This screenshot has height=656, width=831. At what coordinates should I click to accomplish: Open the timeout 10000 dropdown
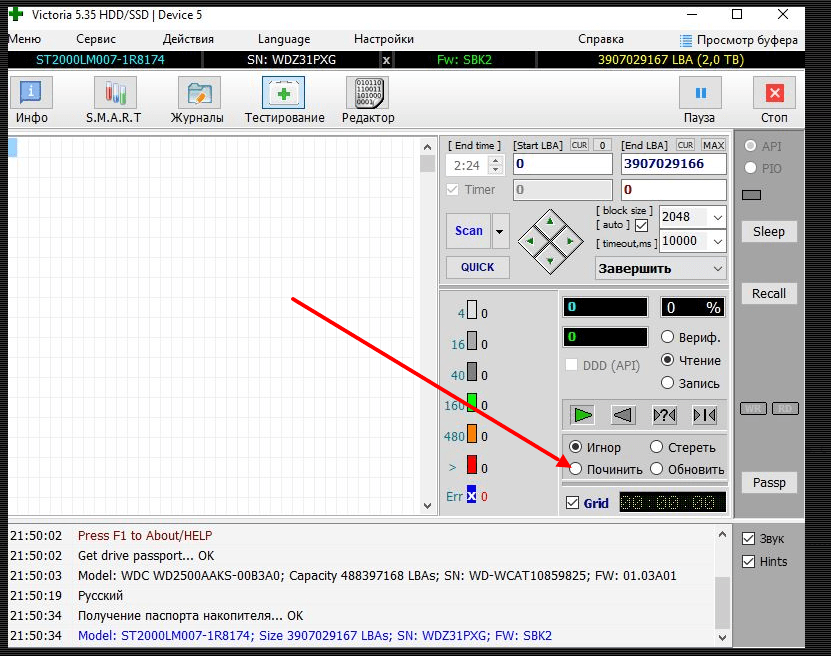click(x=717, y=241)
